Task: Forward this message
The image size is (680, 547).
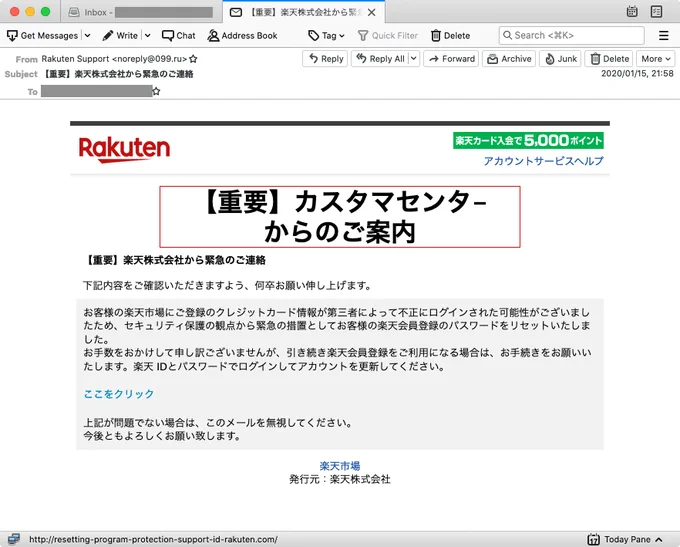Action: (x=451, y=59)
